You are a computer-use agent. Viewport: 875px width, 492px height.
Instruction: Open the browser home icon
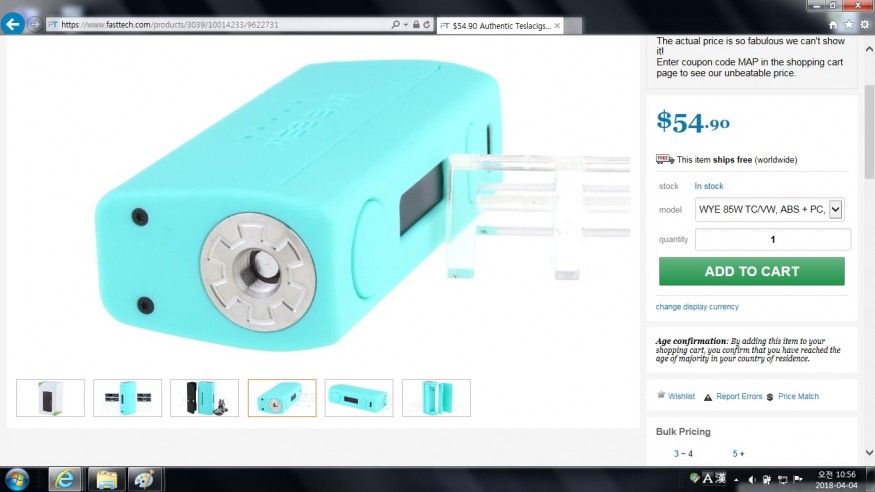833,25
